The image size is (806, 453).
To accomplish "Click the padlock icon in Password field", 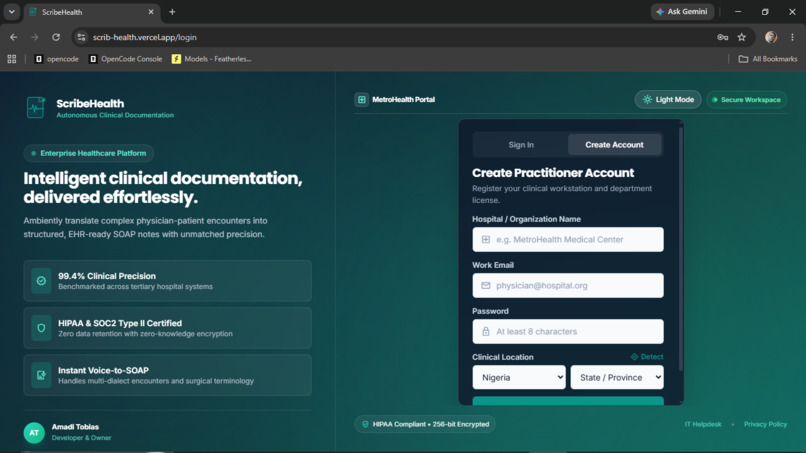I will pos(485,332).
